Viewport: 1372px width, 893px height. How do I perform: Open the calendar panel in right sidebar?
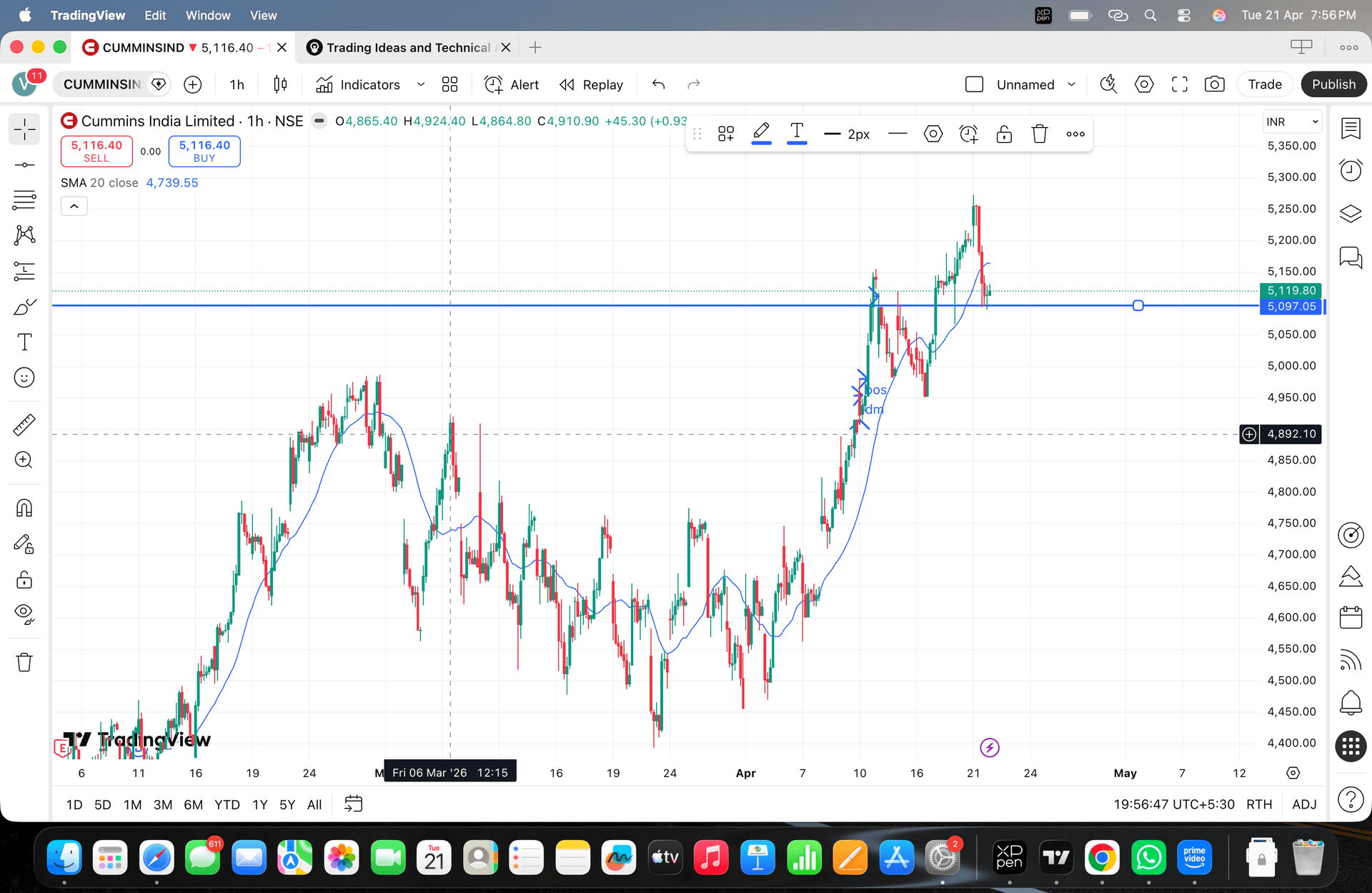tap(1351, 617)
